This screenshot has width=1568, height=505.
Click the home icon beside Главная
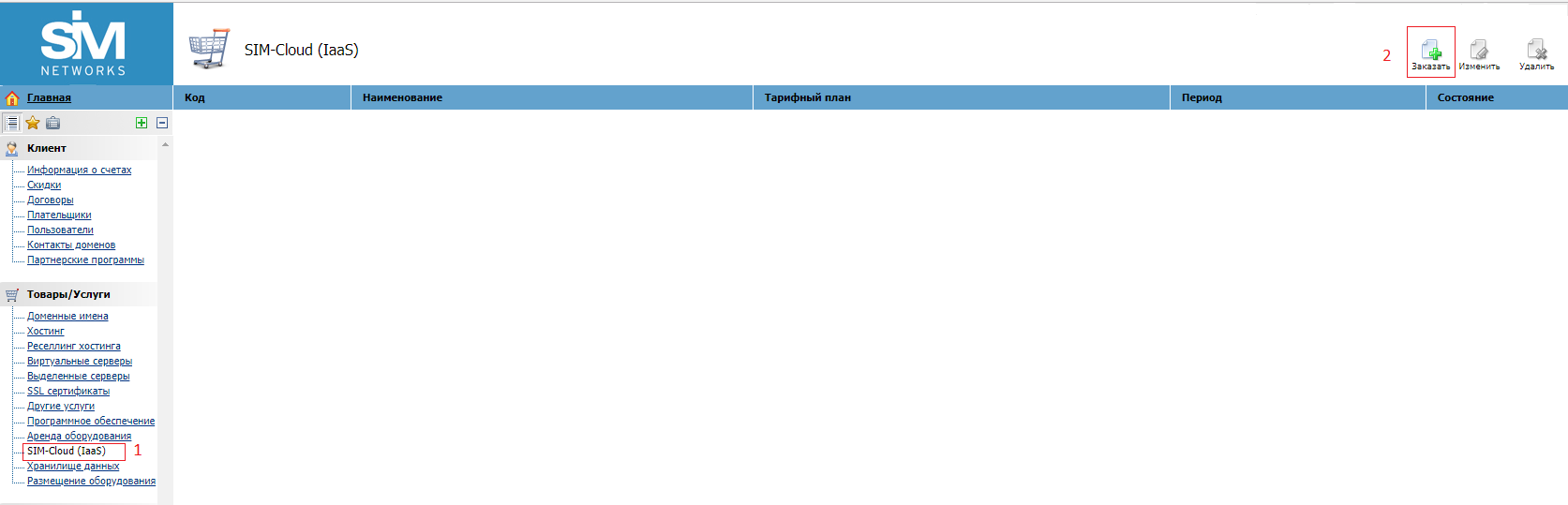coord(12,98)
